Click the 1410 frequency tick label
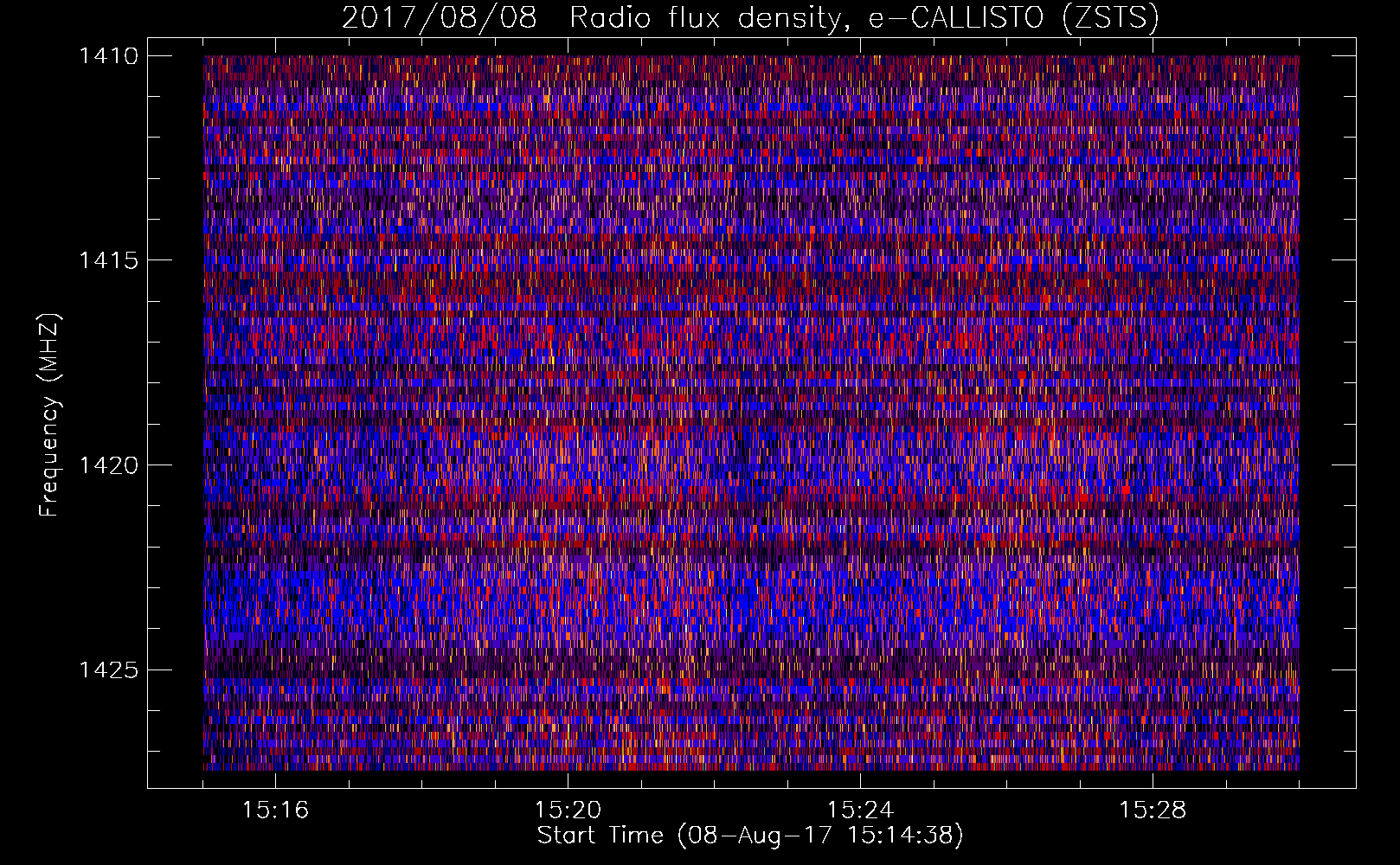The image size is (1400, 865). click(x=108, y=56)
